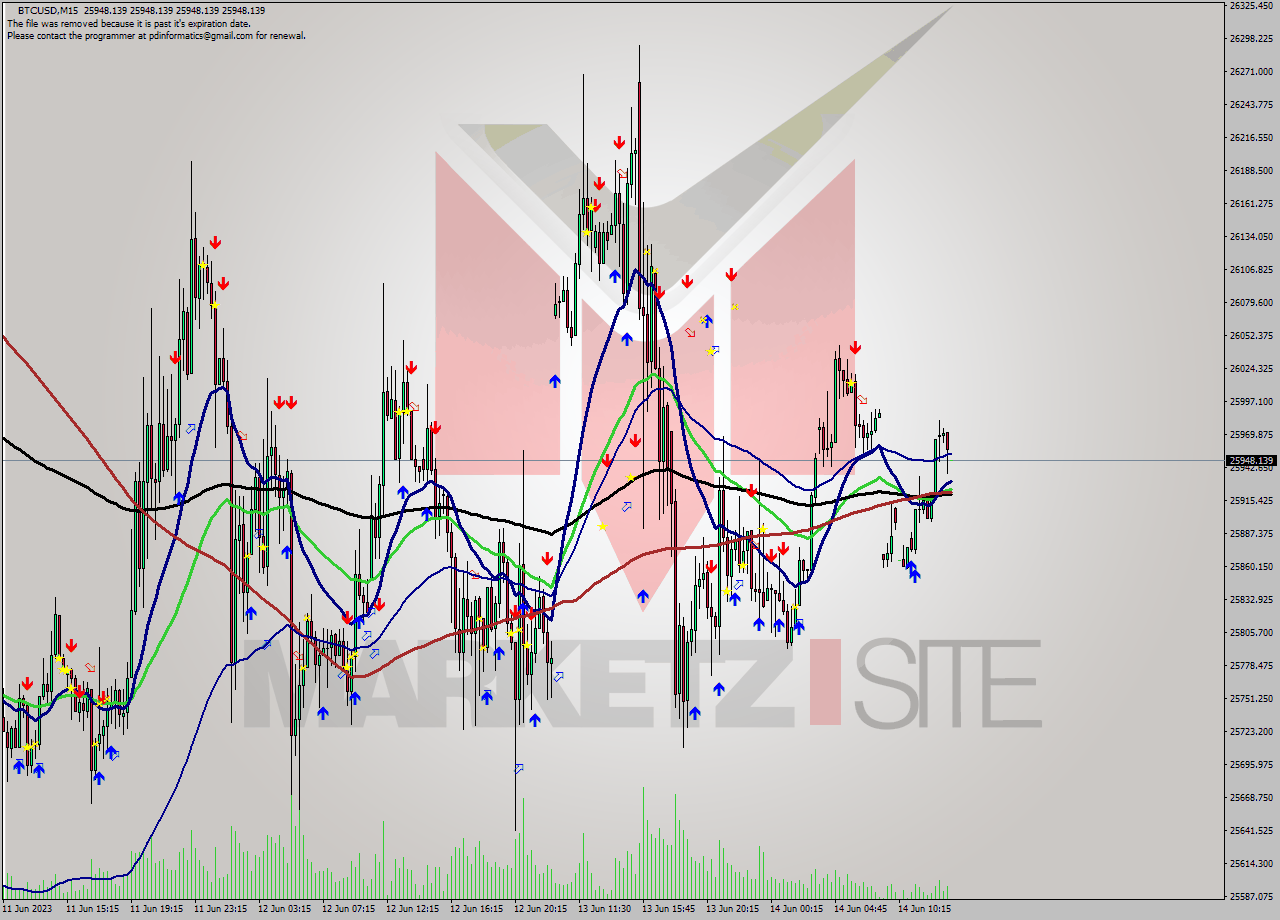Click the 26106.825 price axis label

1252,270
